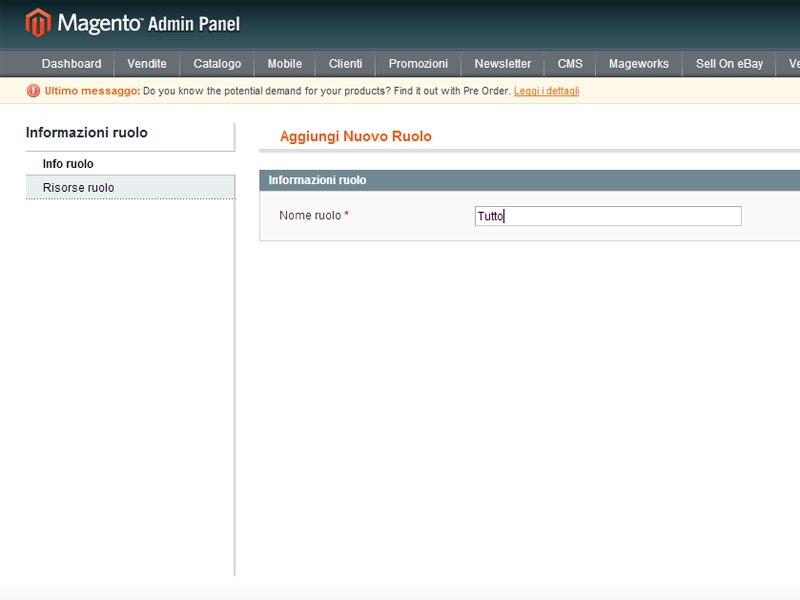800x600 pixels.
Task: Open the Newsletter menu
Action: [x=503, y=64]
